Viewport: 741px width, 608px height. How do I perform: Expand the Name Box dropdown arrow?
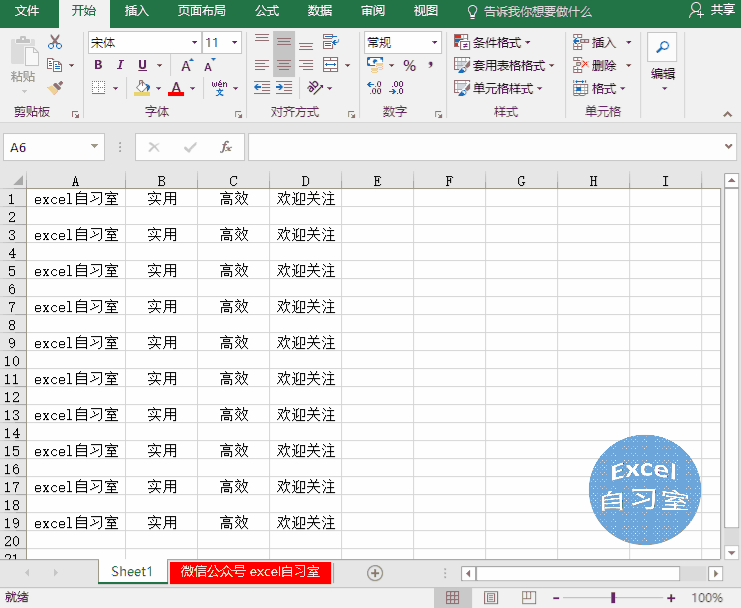click(x=95, y=146)
